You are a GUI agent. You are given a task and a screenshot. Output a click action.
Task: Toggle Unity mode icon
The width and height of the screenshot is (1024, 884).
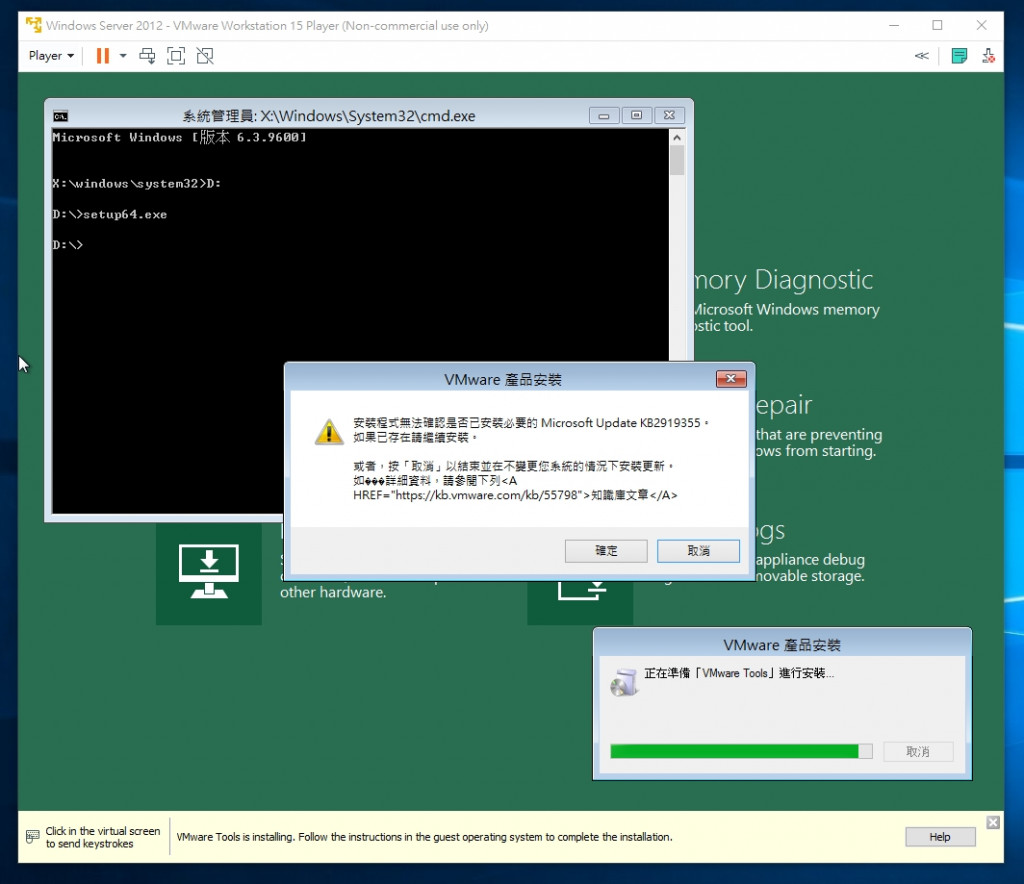(x=205, y=56)
